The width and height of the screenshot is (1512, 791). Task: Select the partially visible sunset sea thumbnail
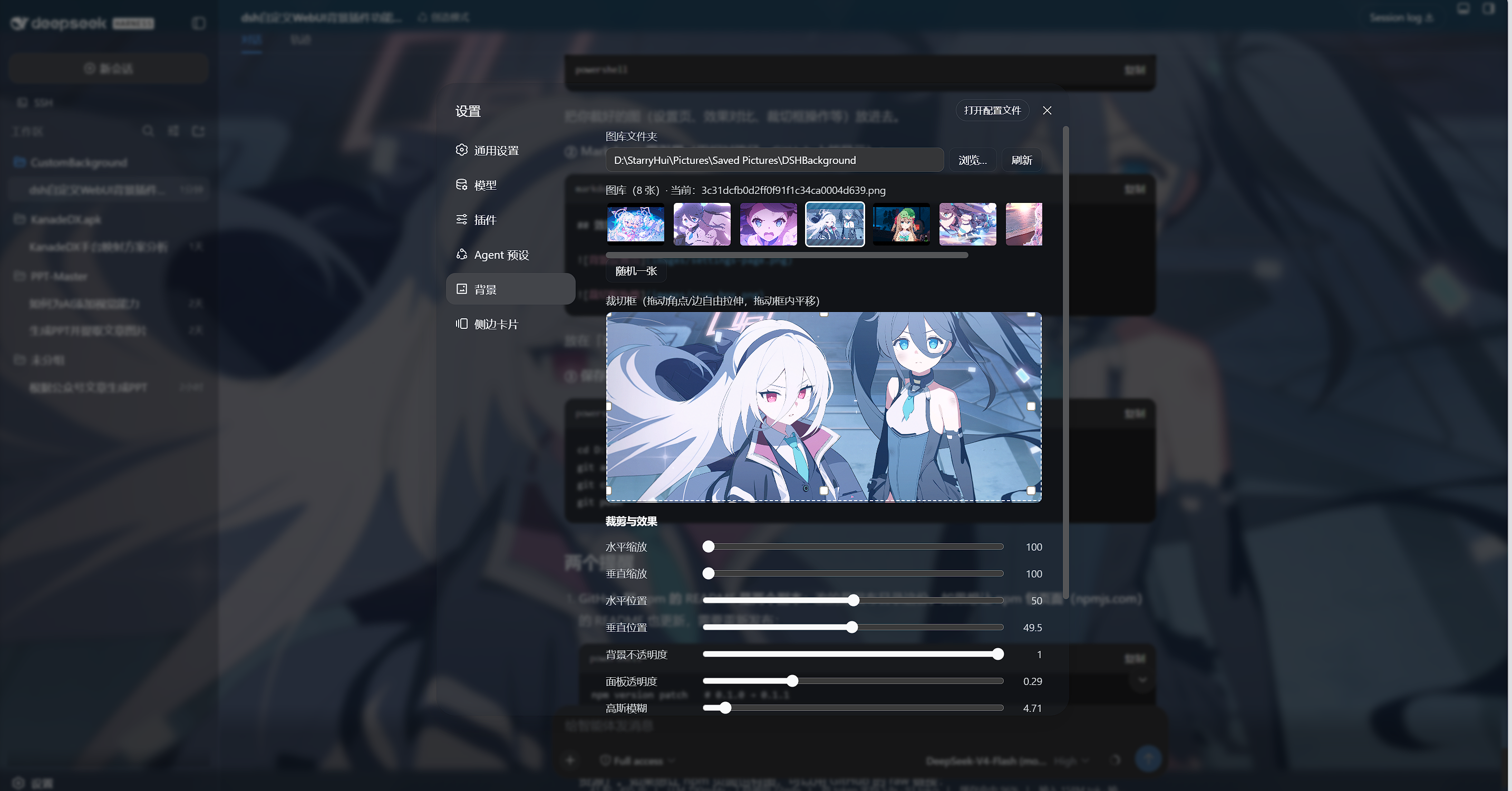coord(1024,223)
